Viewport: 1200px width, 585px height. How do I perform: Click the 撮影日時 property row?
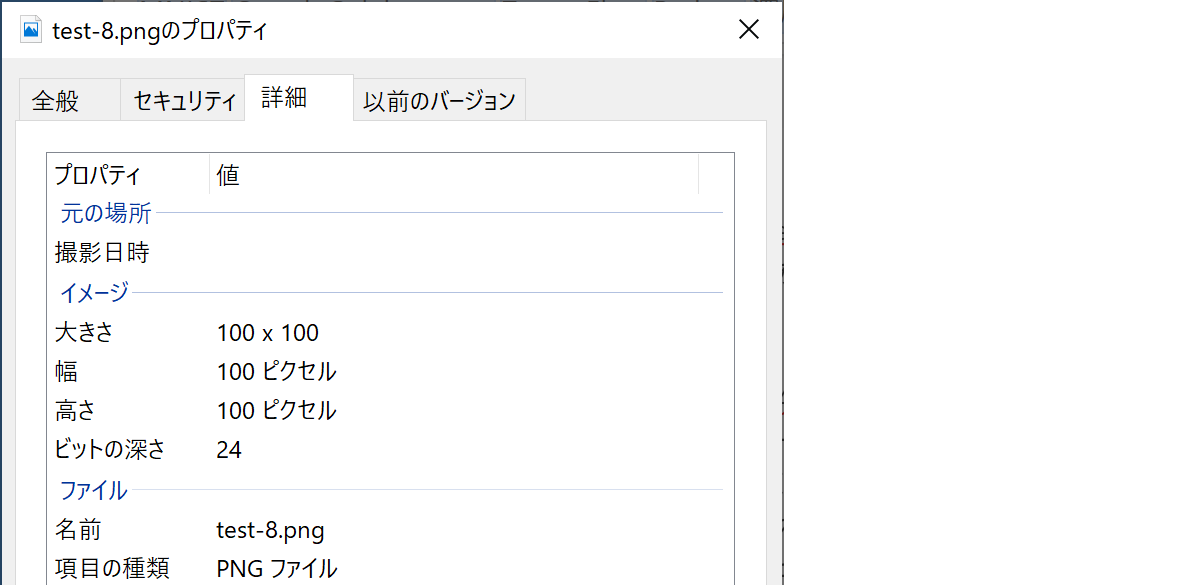tap(103, 252)
